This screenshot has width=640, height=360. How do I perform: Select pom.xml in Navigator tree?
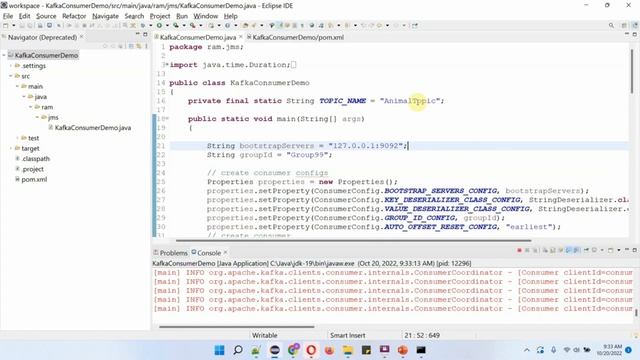34,179
